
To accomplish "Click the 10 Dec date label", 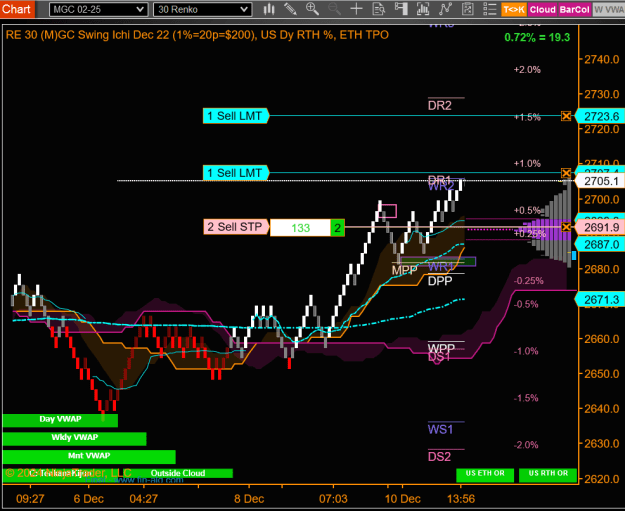I will click(x=403, y=499).
